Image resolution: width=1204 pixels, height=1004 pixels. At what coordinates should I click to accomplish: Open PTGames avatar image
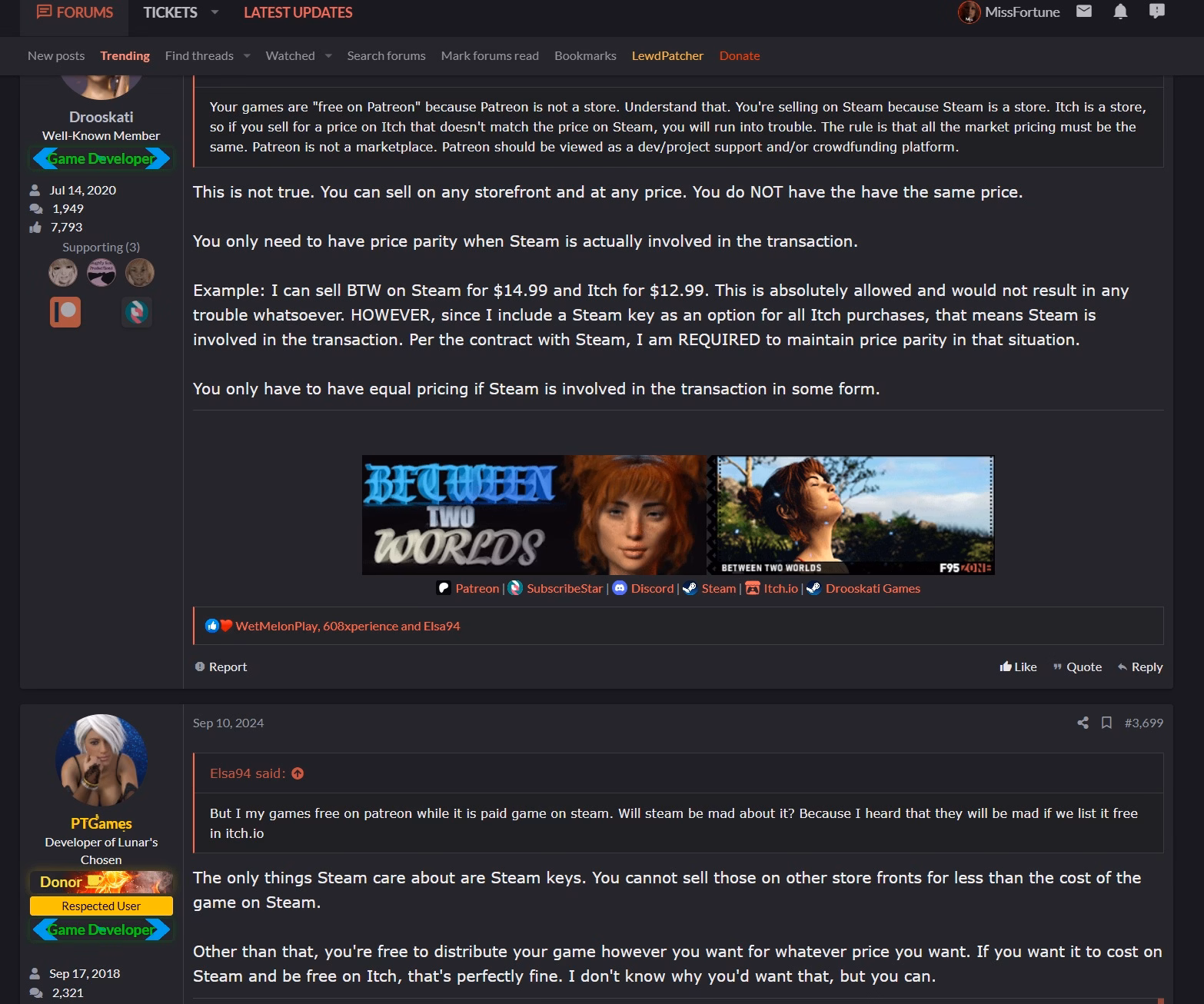(101, 760)
